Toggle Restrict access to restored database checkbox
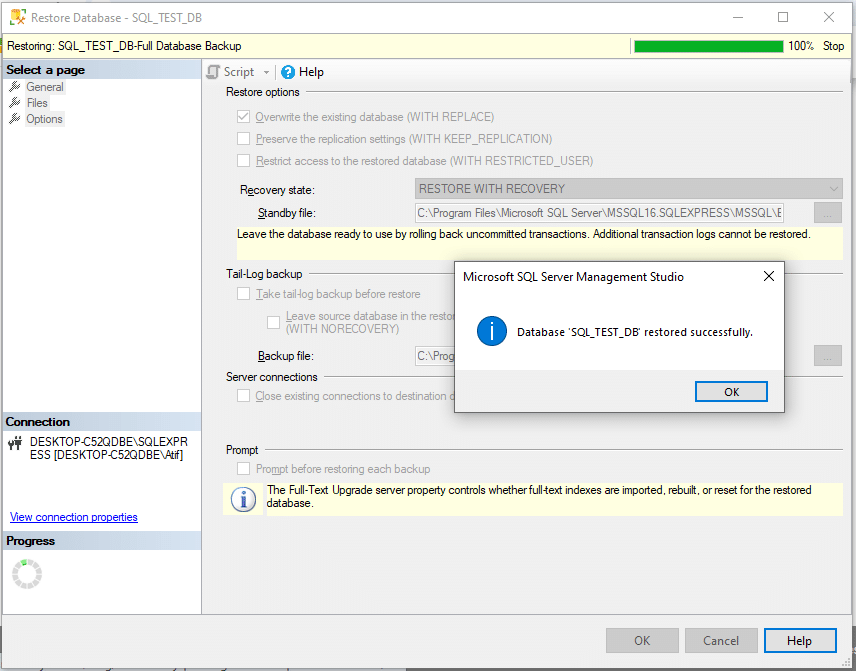This screenshot has height=671, width=856. [243, 161]
